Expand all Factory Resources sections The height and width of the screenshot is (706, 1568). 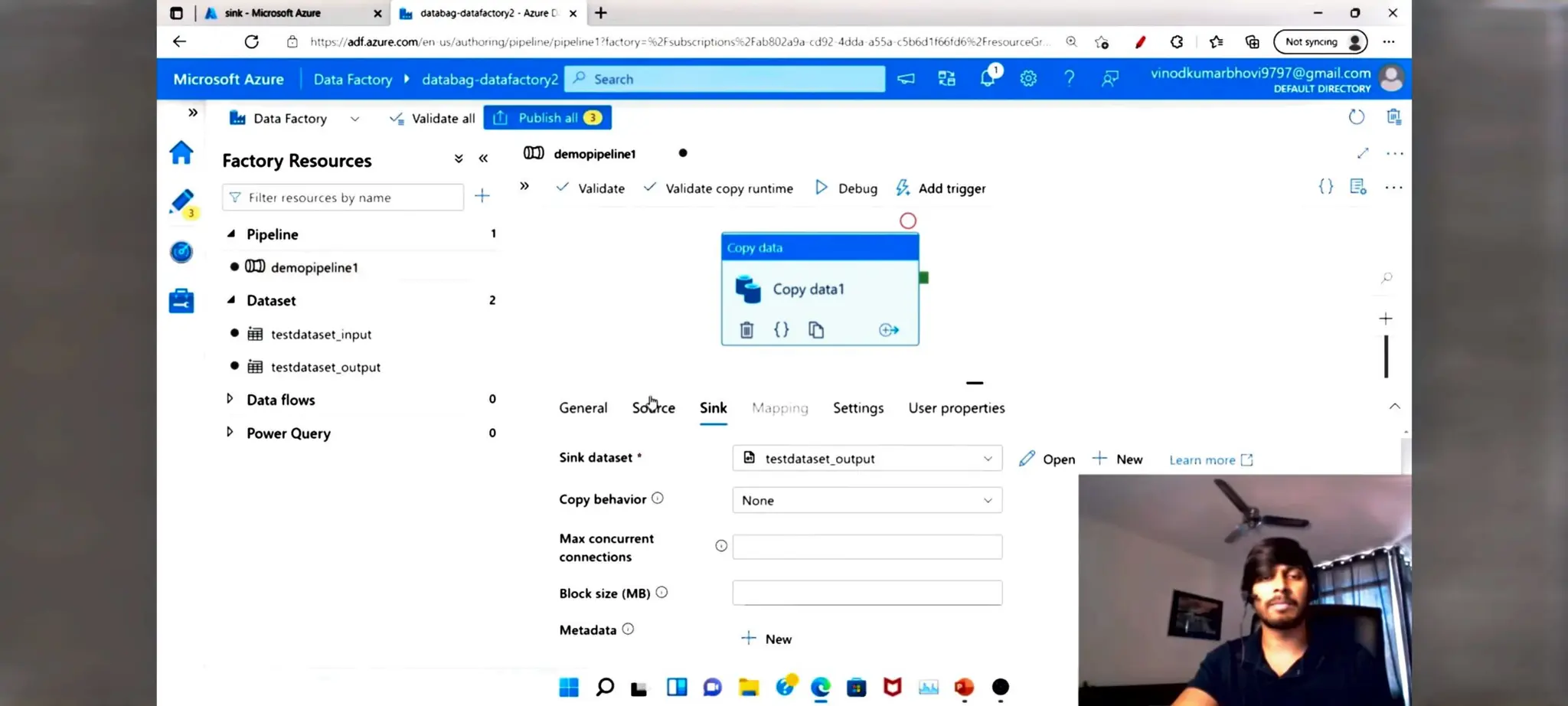coord(459,159)
